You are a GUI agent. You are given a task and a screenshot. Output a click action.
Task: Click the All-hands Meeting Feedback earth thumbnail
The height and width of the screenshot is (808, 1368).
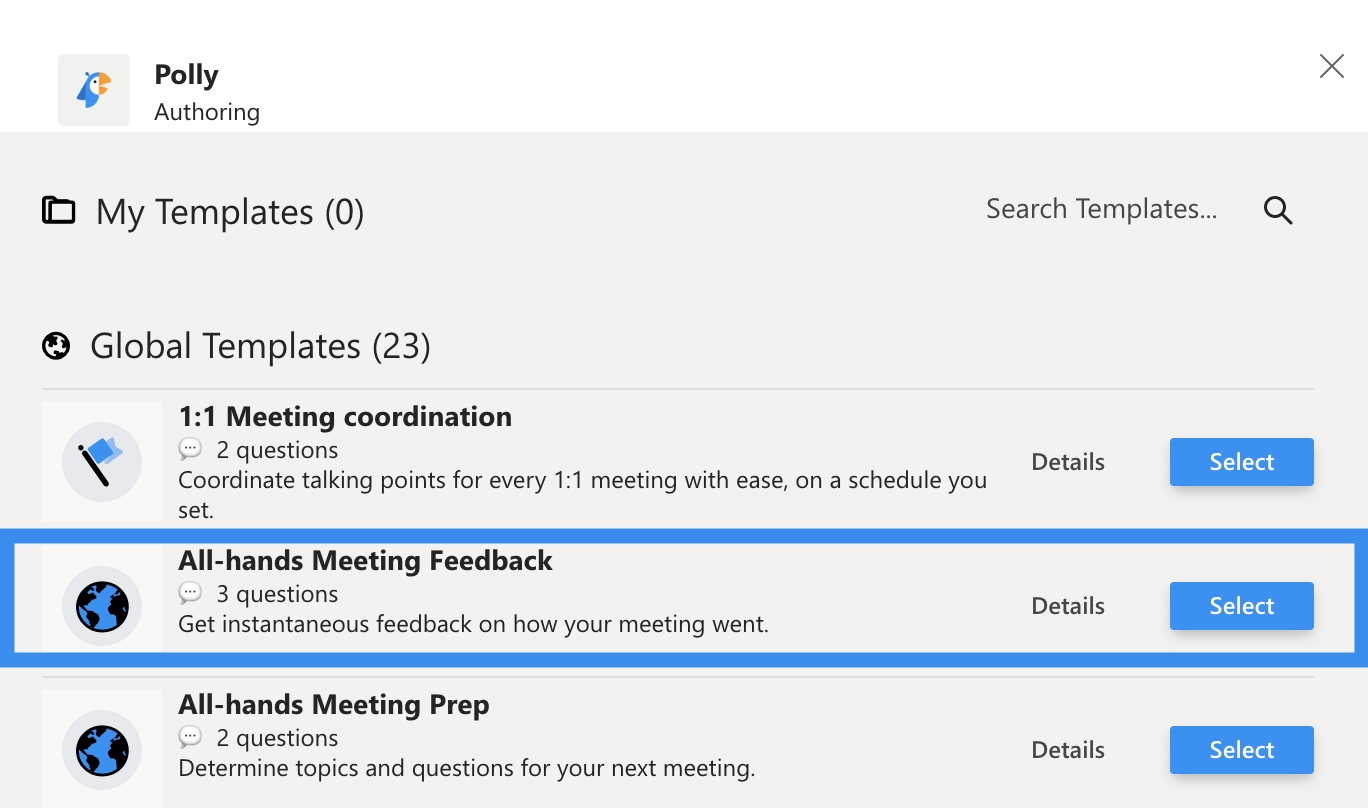102,606
